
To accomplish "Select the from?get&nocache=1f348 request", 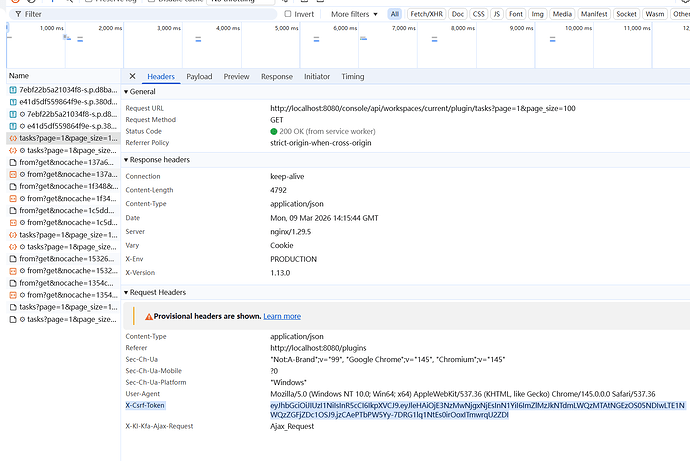I will point(65,186).
